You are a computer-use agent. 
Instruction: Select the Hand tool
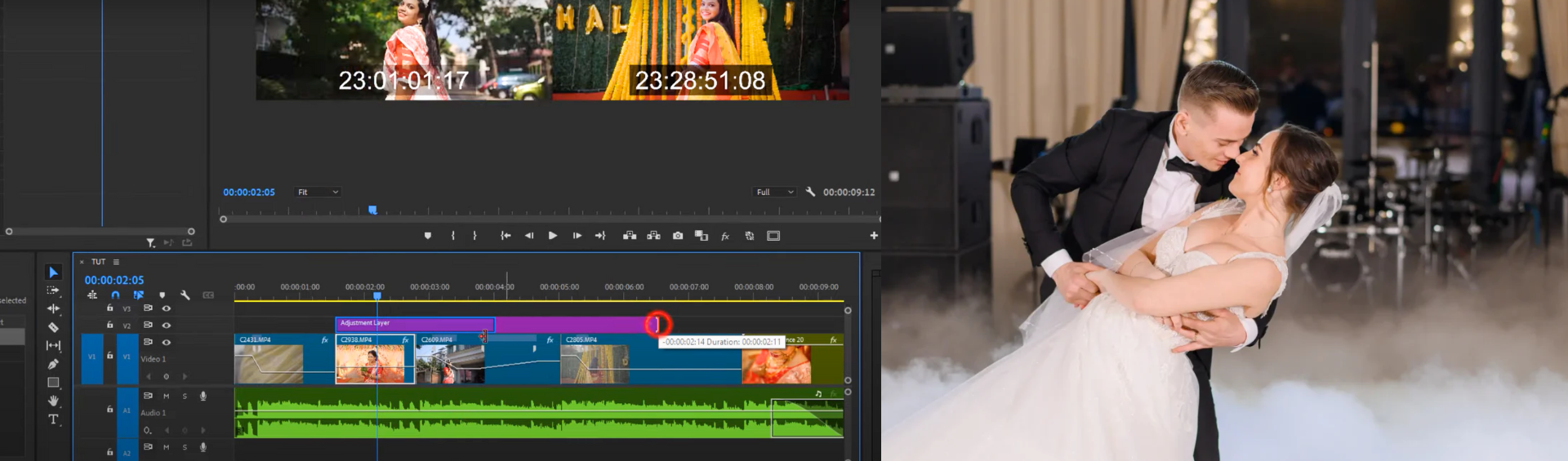[53, 401]
